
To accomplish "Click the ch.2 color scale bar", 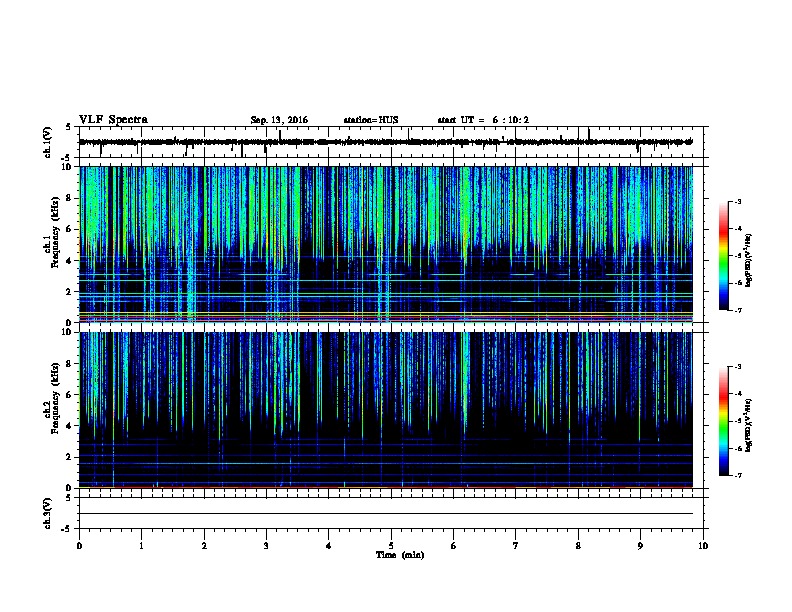I will click(x=724, y=421).
